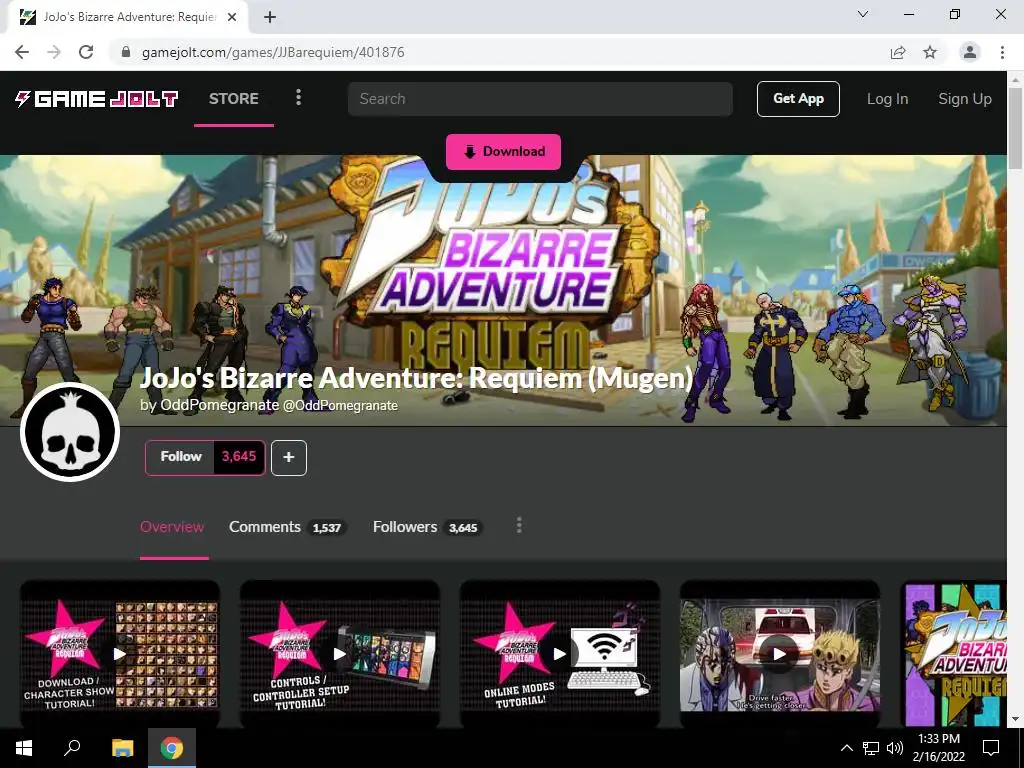Open the navbar three-dot menu next to STORE
The height and width of the screenshot is (768, 1024).
298,98
